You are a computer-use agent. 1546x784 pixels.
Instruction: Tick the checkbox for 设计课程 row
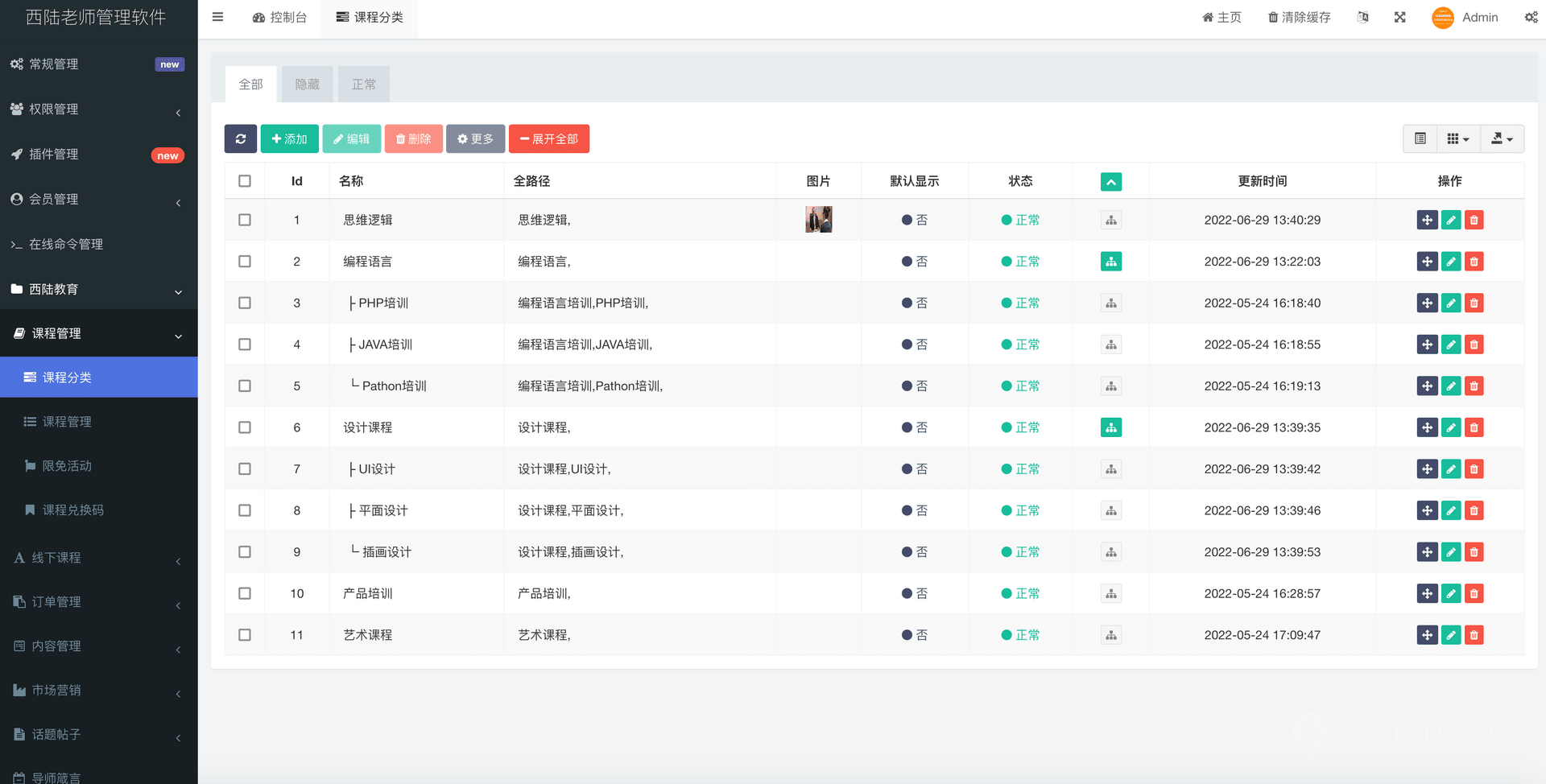click(x=245, y=427)
